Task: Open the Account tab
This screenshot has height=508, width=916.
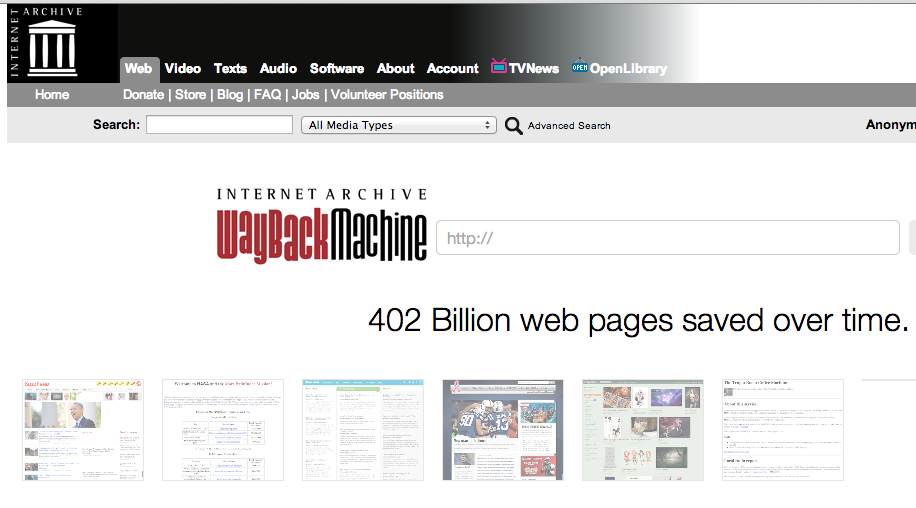Action: pos(453,68)
